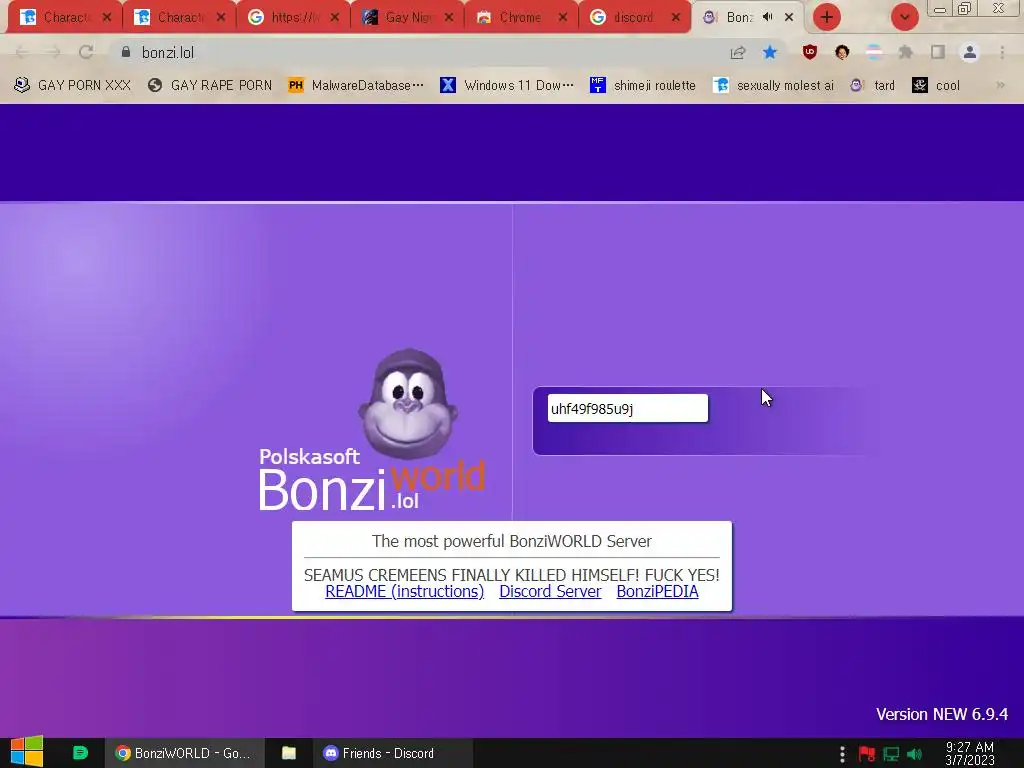Switch to the discord tab

[634, 17]
